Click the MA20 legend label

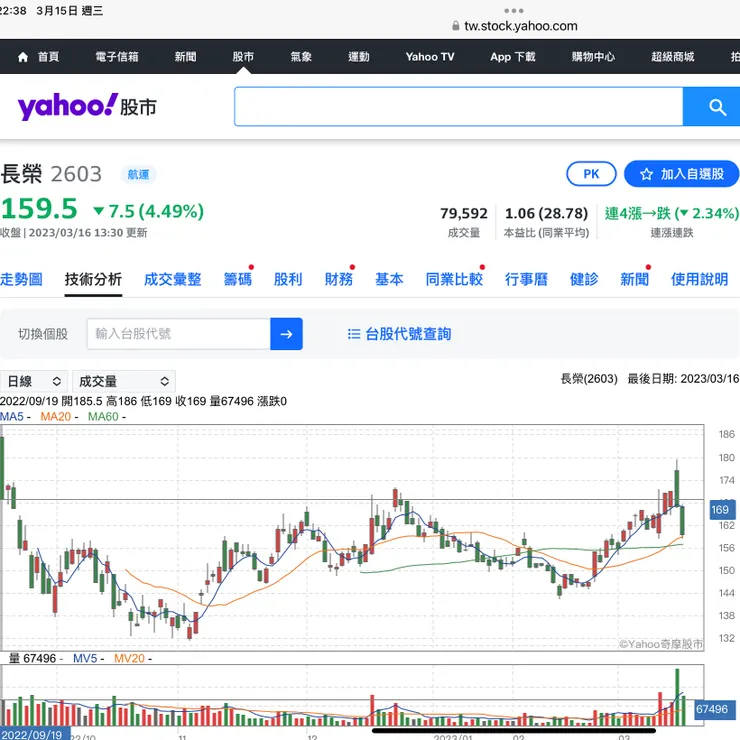click(55, 417)
